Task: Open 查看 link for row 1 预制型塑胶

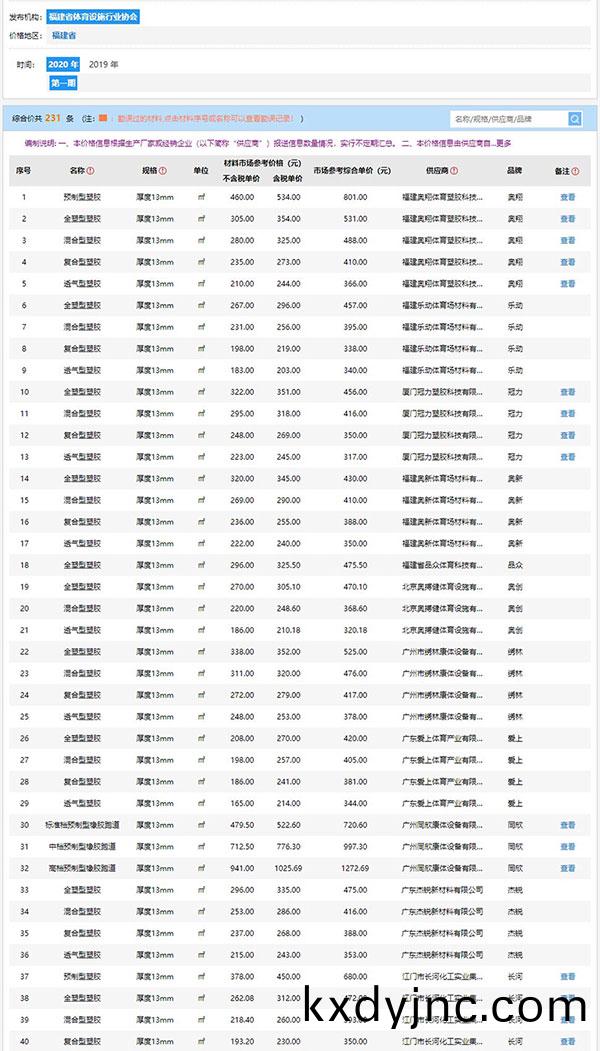Action: pos(567,197)
